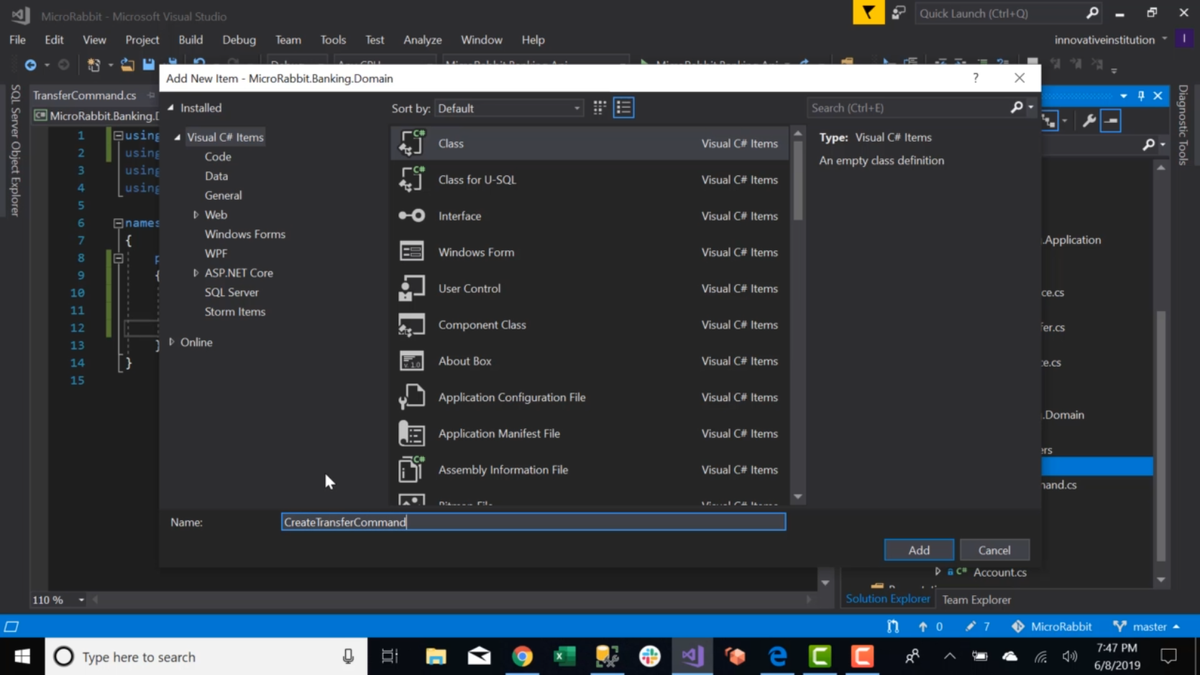Open the Build menu
This screenshot has width=1200, height=675.
[x=190, y=40]
